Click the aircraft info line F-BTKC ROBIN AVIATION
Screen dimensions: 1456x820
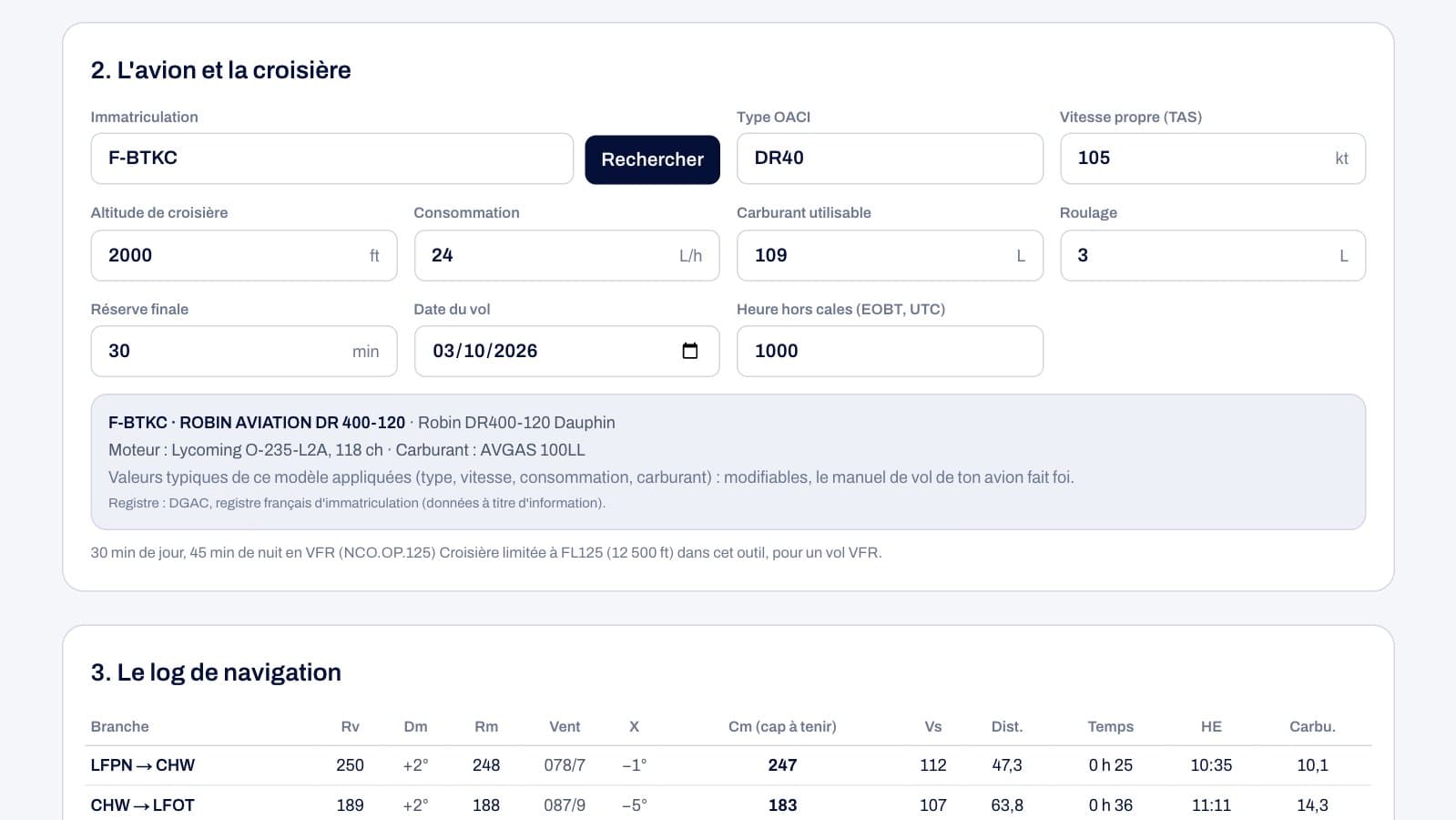point(361,423)
